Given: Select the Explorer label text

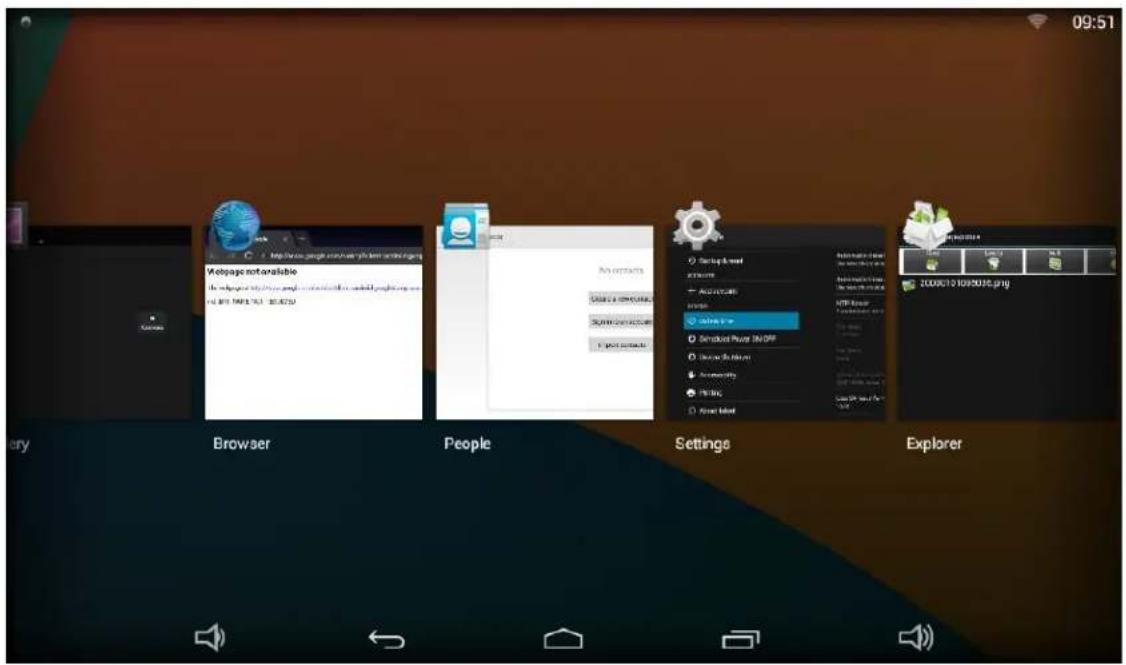Looking at the screenshot, I should 934,444.
